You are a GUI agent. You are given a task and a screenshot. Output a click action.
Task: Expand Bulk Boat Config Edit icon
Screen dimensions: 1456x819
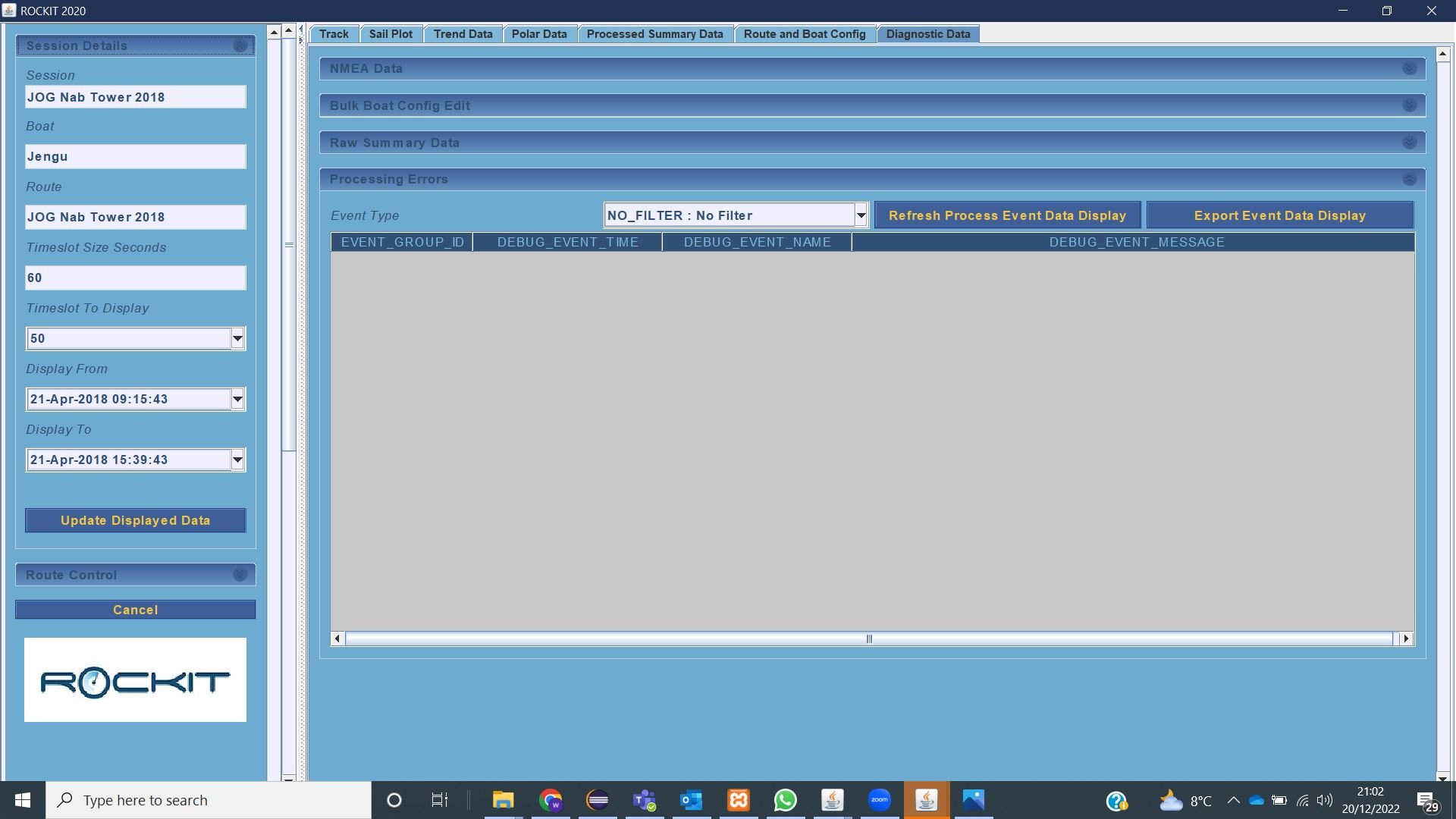[x=1409, y=105]
